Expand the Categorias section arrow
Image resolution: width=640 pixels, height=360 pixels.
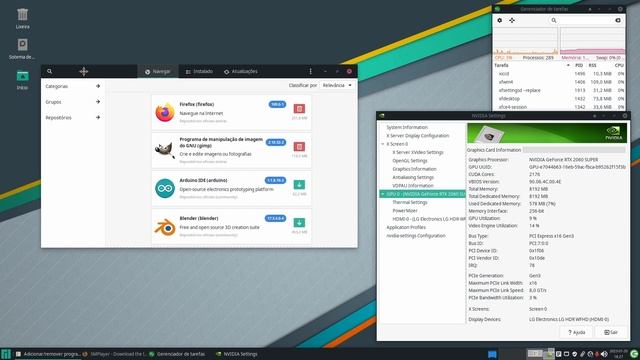tap(98, 86)
